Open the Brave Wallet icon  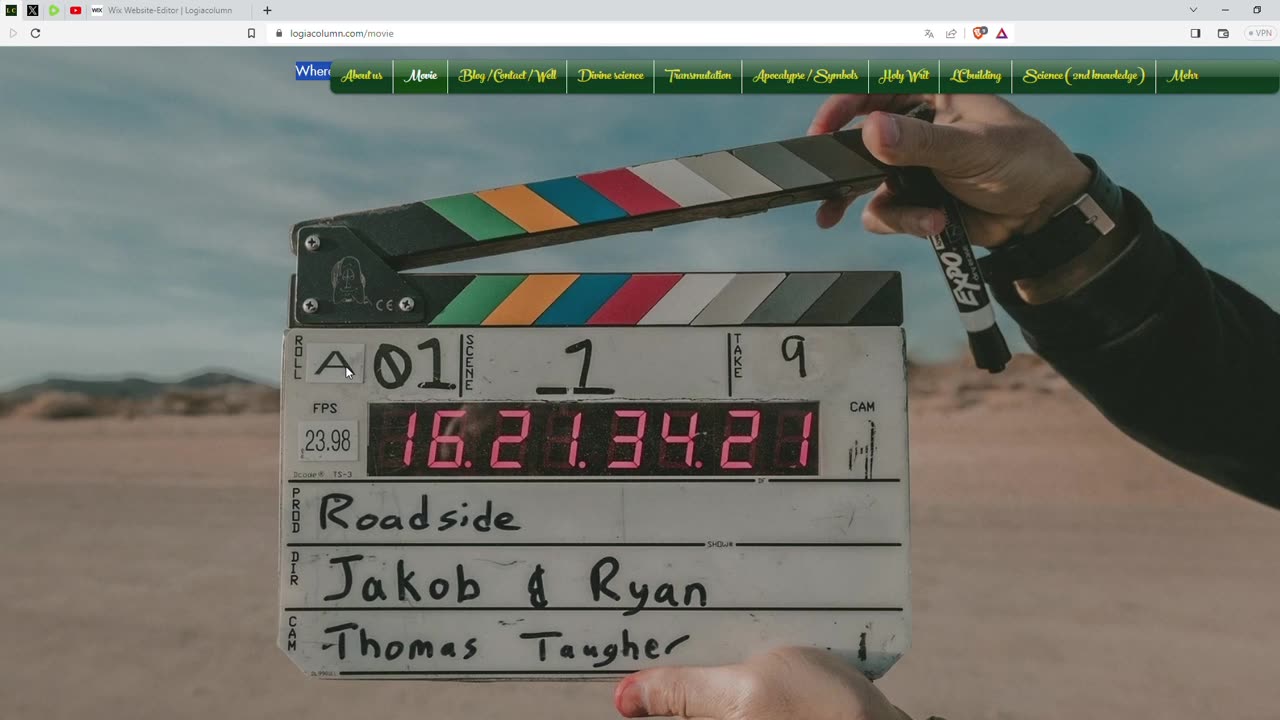(x=1223, y=33)
